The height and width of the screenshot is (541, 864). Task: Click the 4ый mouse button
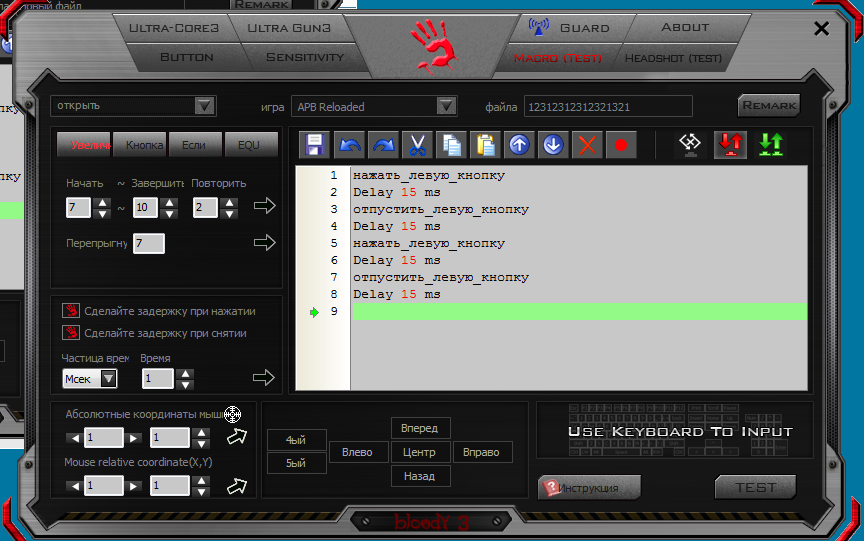[x=296, y=440]
